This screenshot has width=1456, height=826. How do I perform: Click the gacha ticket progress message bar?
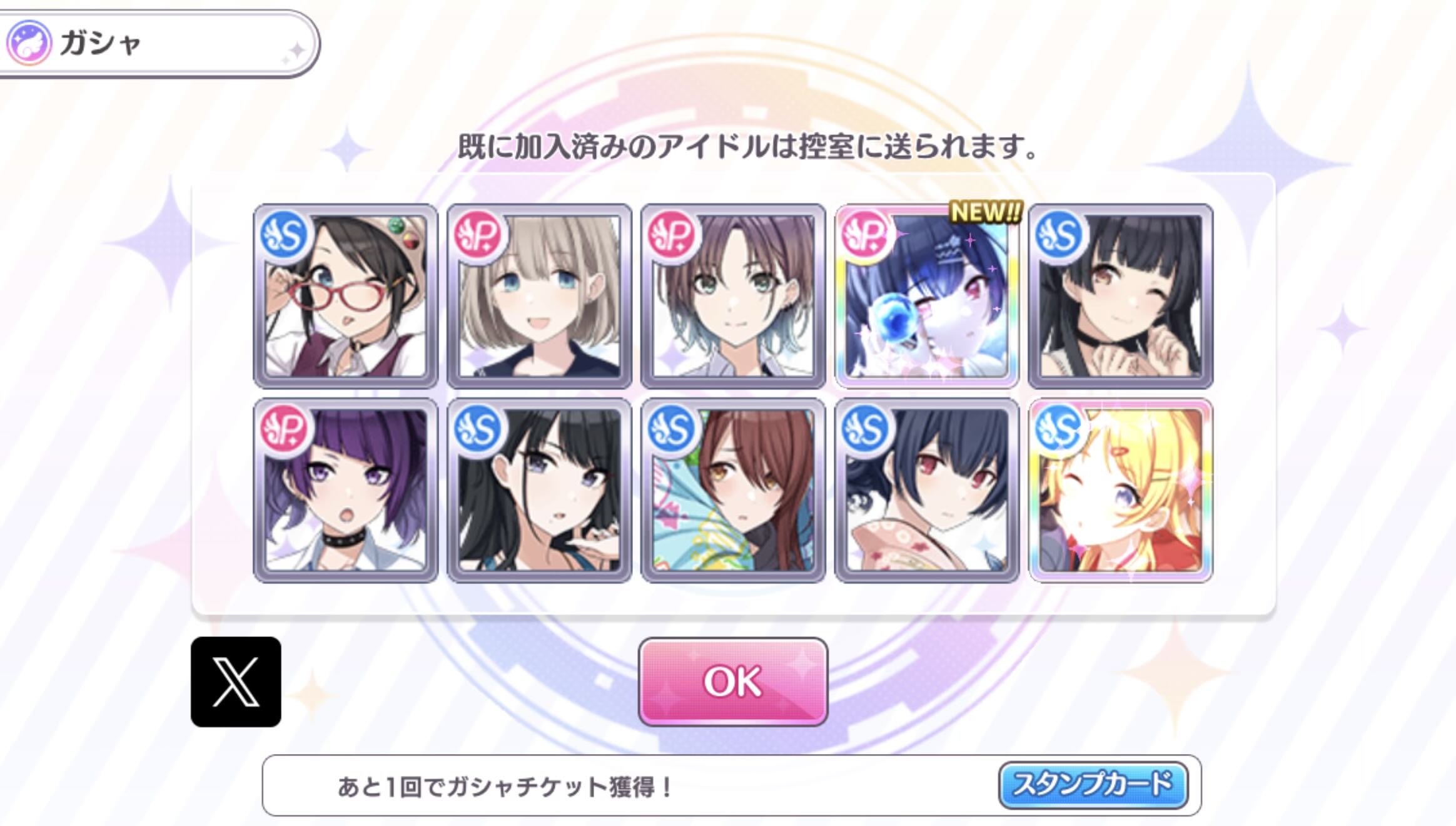[x=732, y=785]
